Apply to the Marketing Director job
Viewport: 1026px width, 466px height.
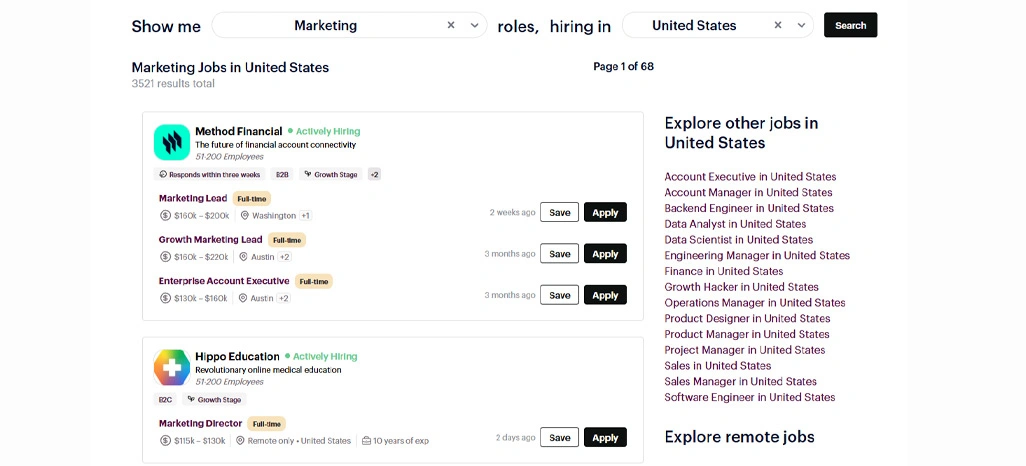click(605, 437)
